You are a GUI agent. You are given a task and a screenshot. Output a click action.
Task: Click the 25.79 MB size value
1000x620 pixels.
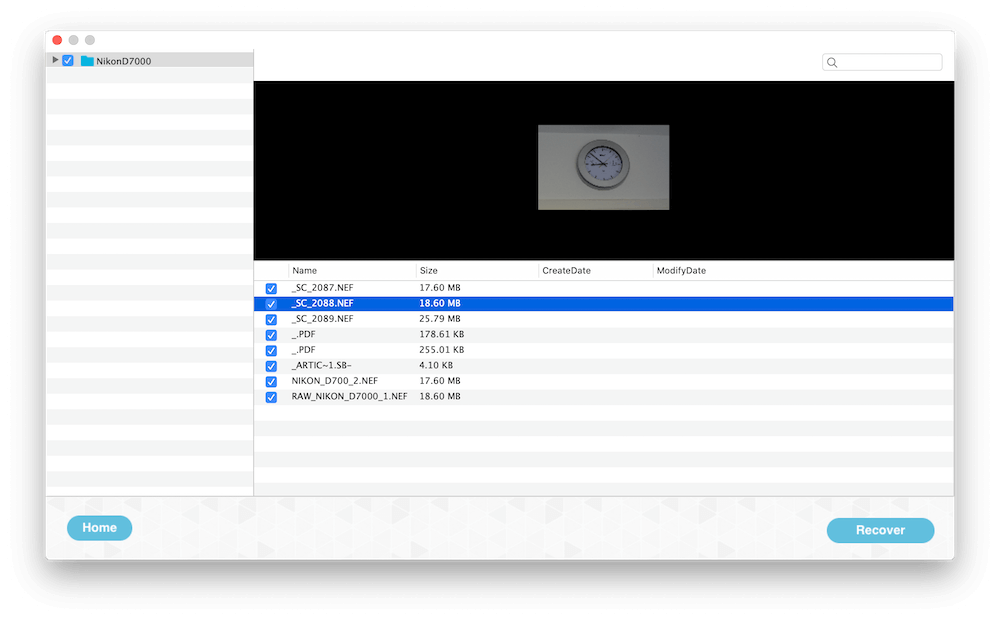coord(439,318)
